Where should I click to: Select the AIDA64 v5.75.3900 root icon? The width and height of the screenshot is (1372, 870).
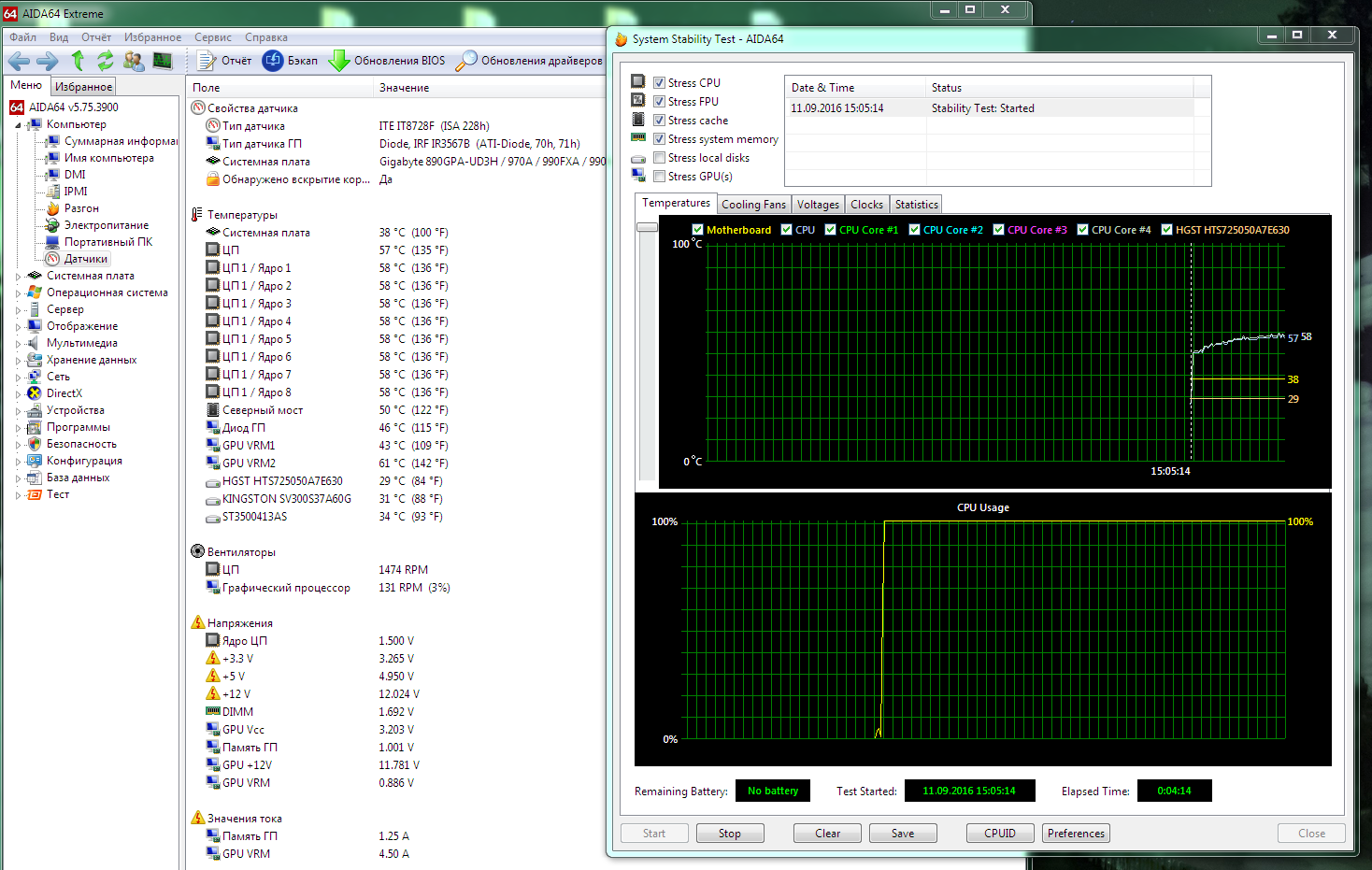[17, 107]
